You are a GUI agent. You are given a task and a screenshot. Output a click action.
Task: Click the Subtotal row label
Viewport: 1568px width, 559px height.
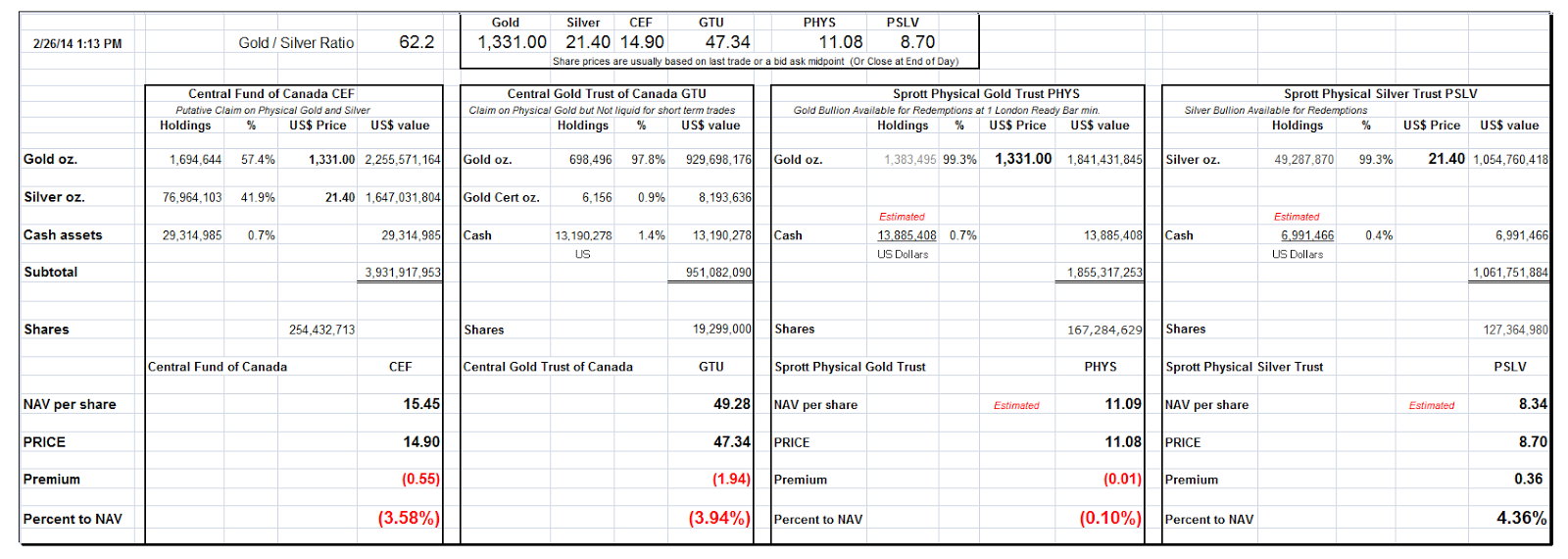(x=51, y=273)
